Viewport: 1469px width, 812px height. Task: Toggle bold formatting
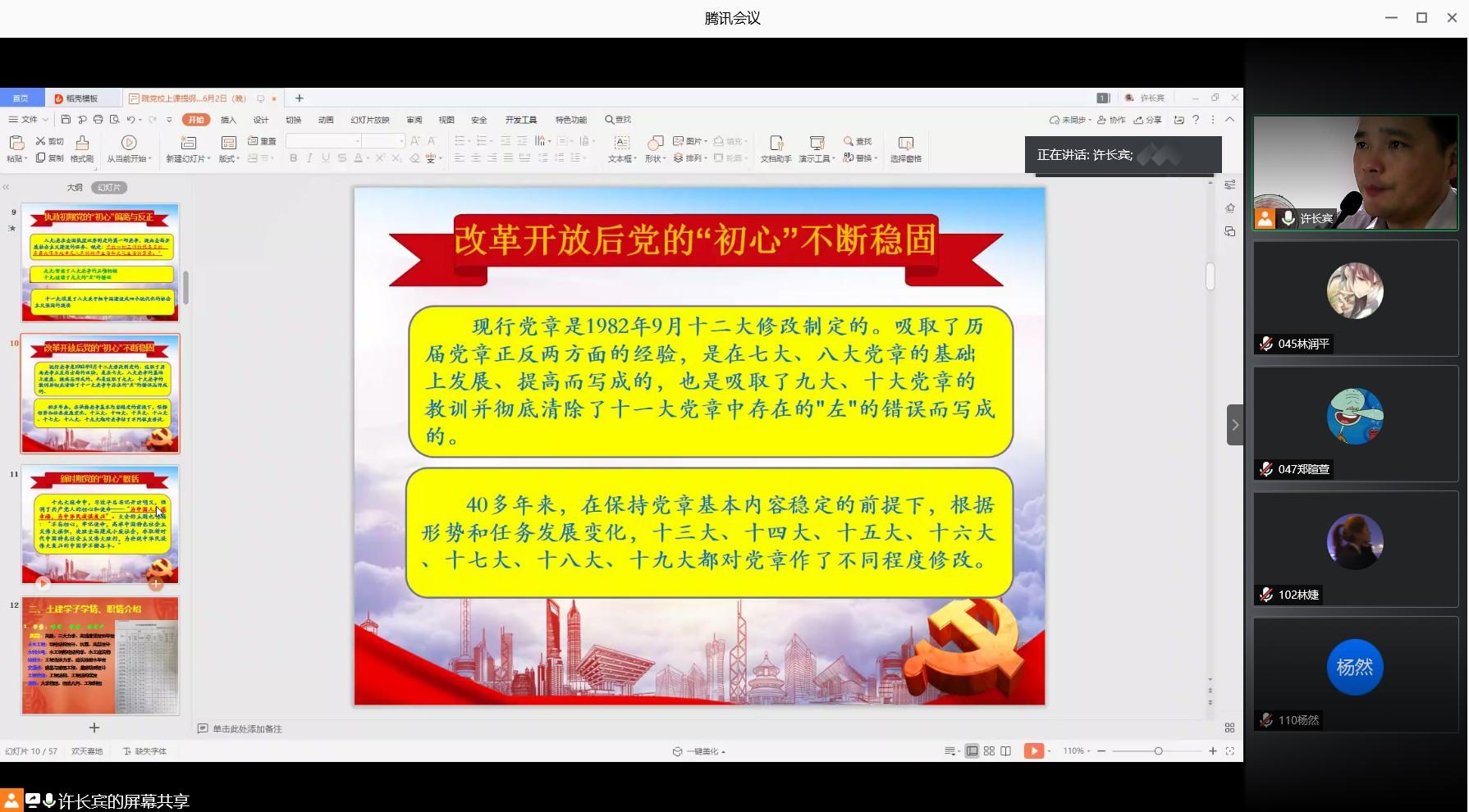click(x=293, y=158)
